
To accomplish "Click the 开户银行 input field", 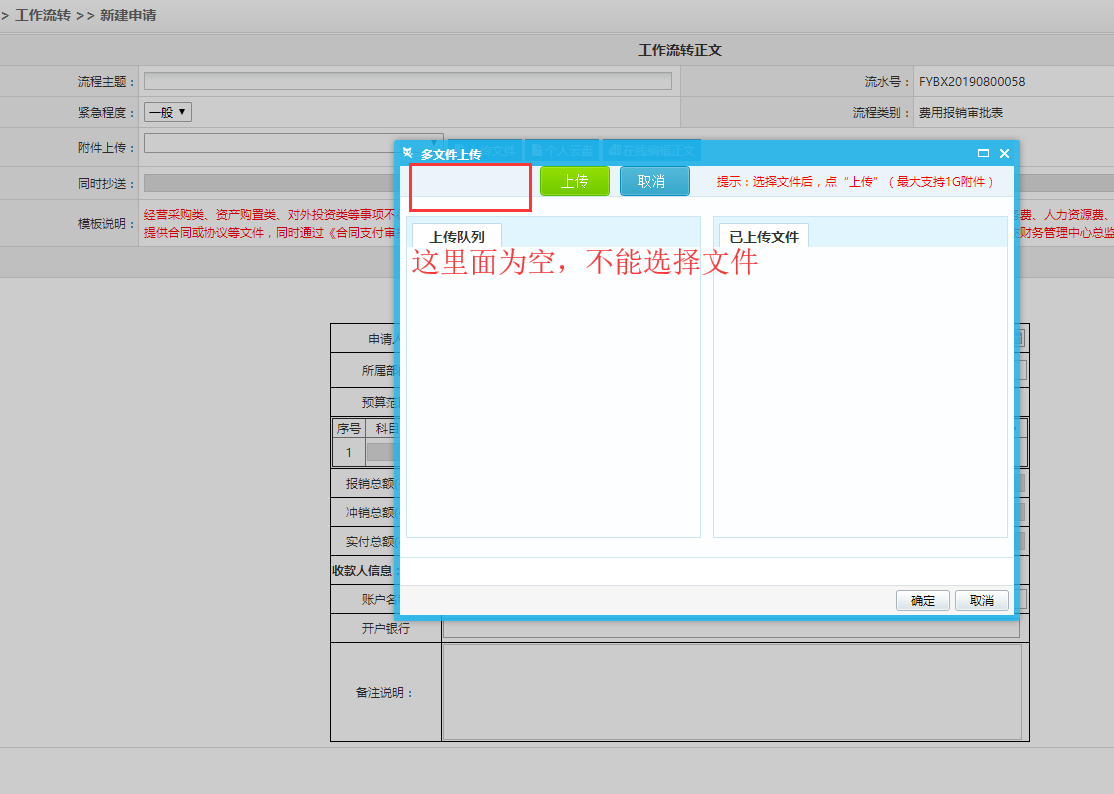I will tap(731, 629).
